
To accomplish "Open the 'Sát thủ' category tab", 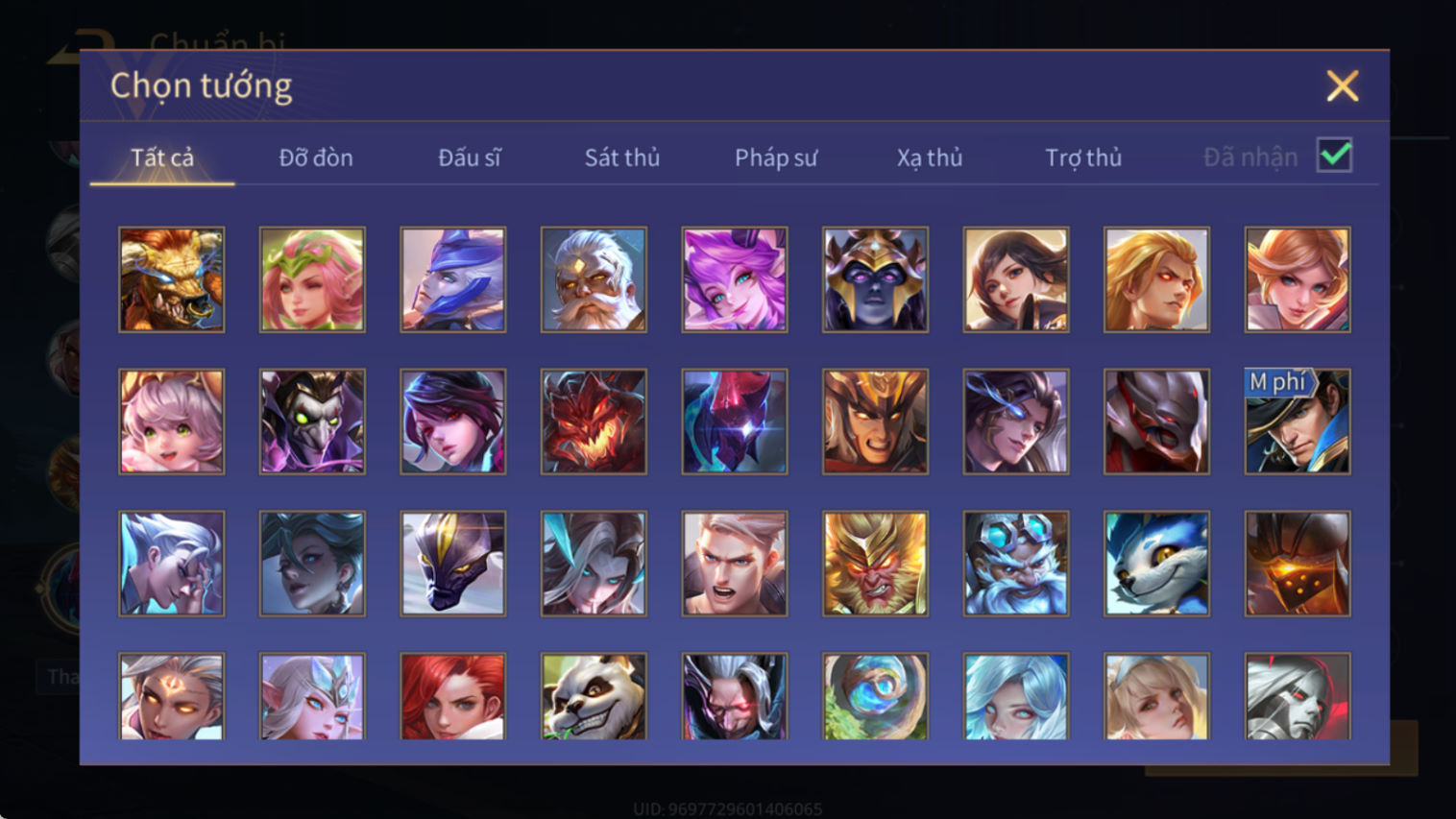I will click(622, 157).
